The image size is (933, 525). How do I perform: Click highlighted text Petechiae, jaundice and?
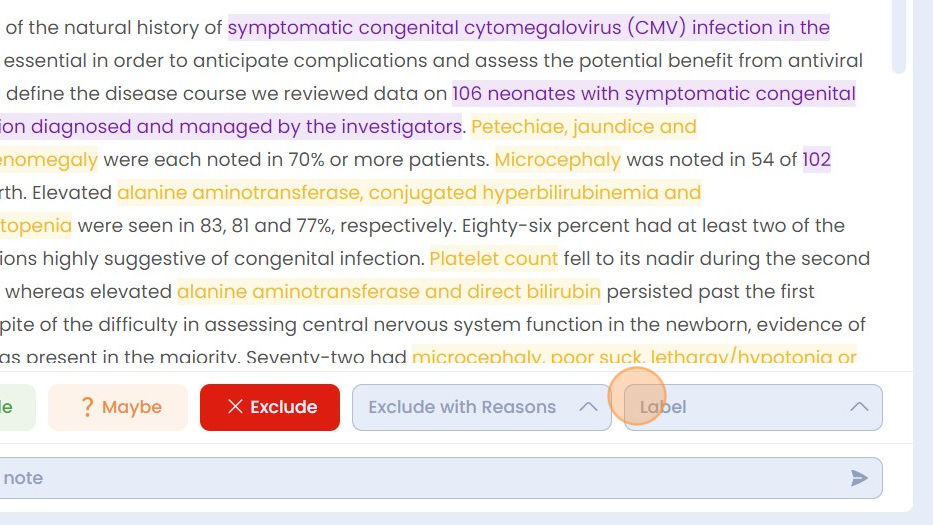584,126
